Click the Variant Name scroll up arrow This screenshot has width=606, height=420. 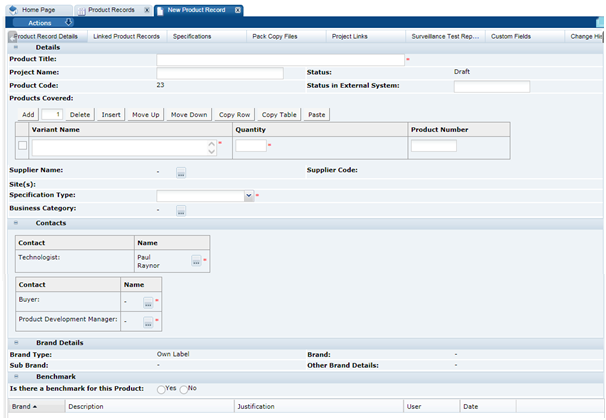(211, 144)
